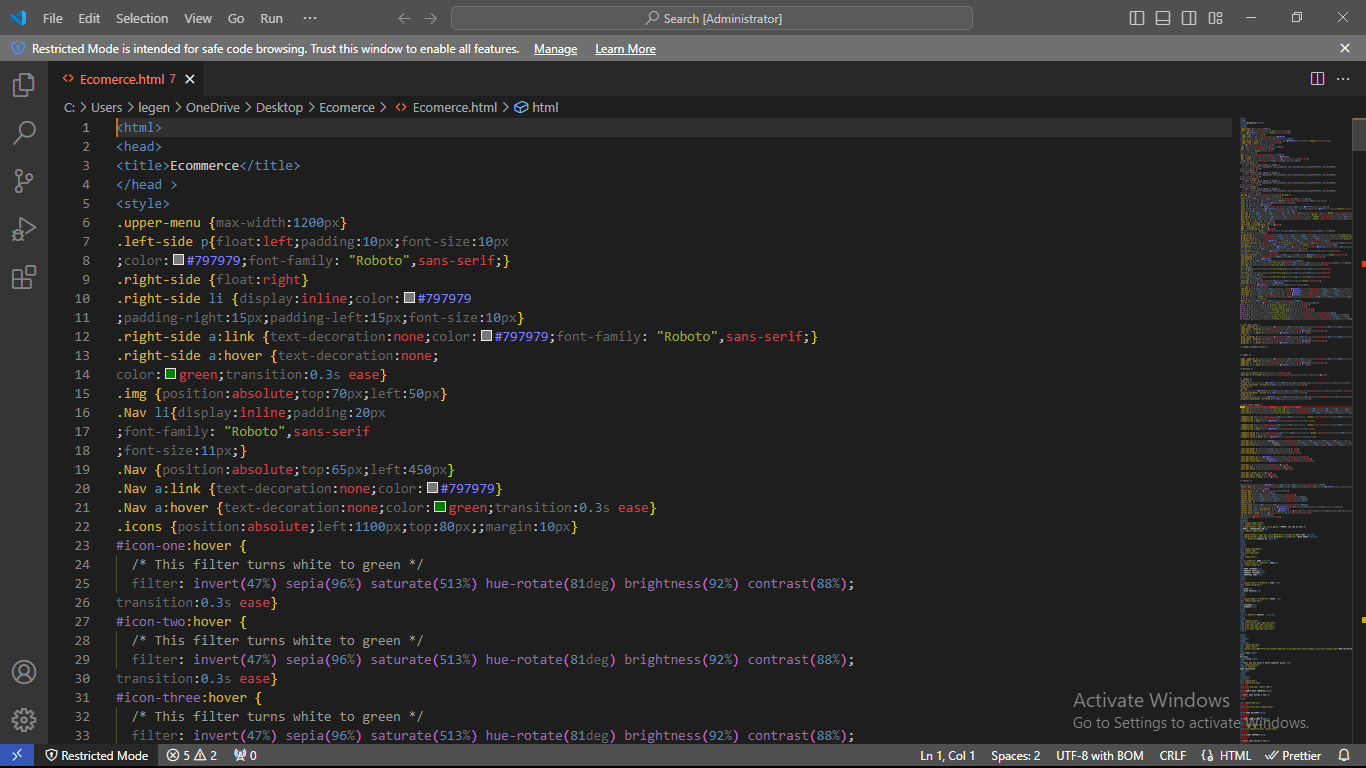Open the breadcrumb item Ecomerce folder
The image size is (1366, 768).
pos(347,107)
